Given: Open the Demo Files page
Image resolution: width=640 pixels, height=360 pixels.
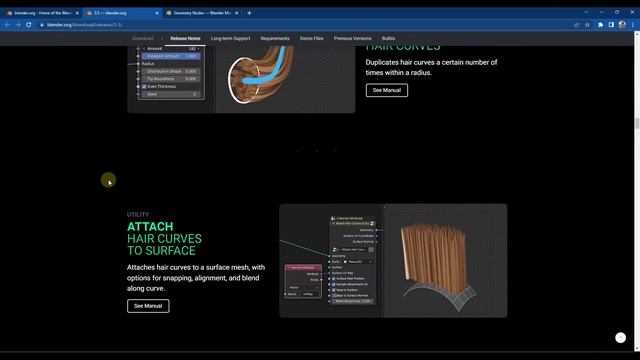Looking at the screenshot, I should pyautogui.click(x=311, y=38).
